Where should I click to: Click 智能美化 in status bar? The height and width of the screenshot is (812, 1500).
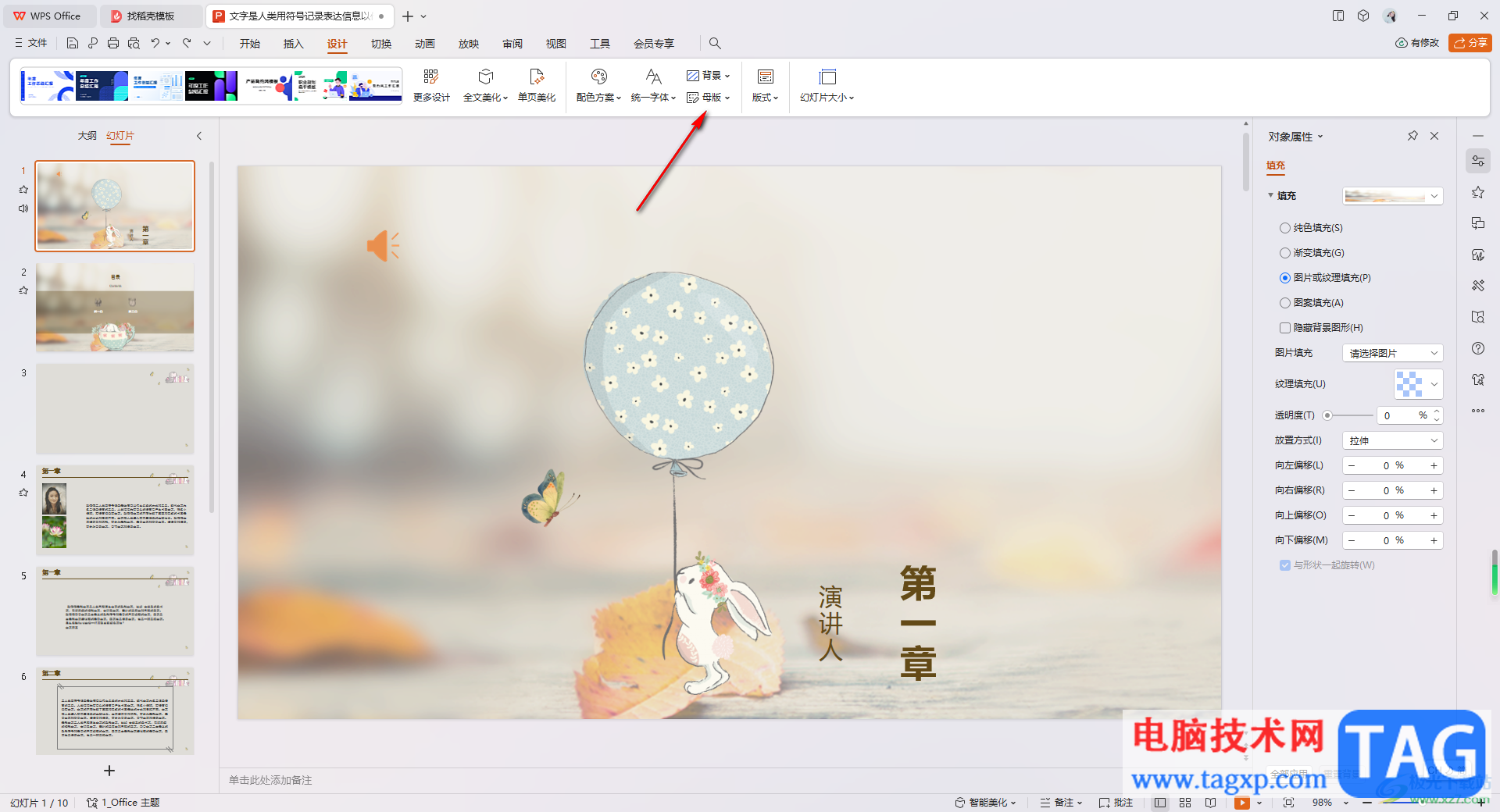point(985,803)
